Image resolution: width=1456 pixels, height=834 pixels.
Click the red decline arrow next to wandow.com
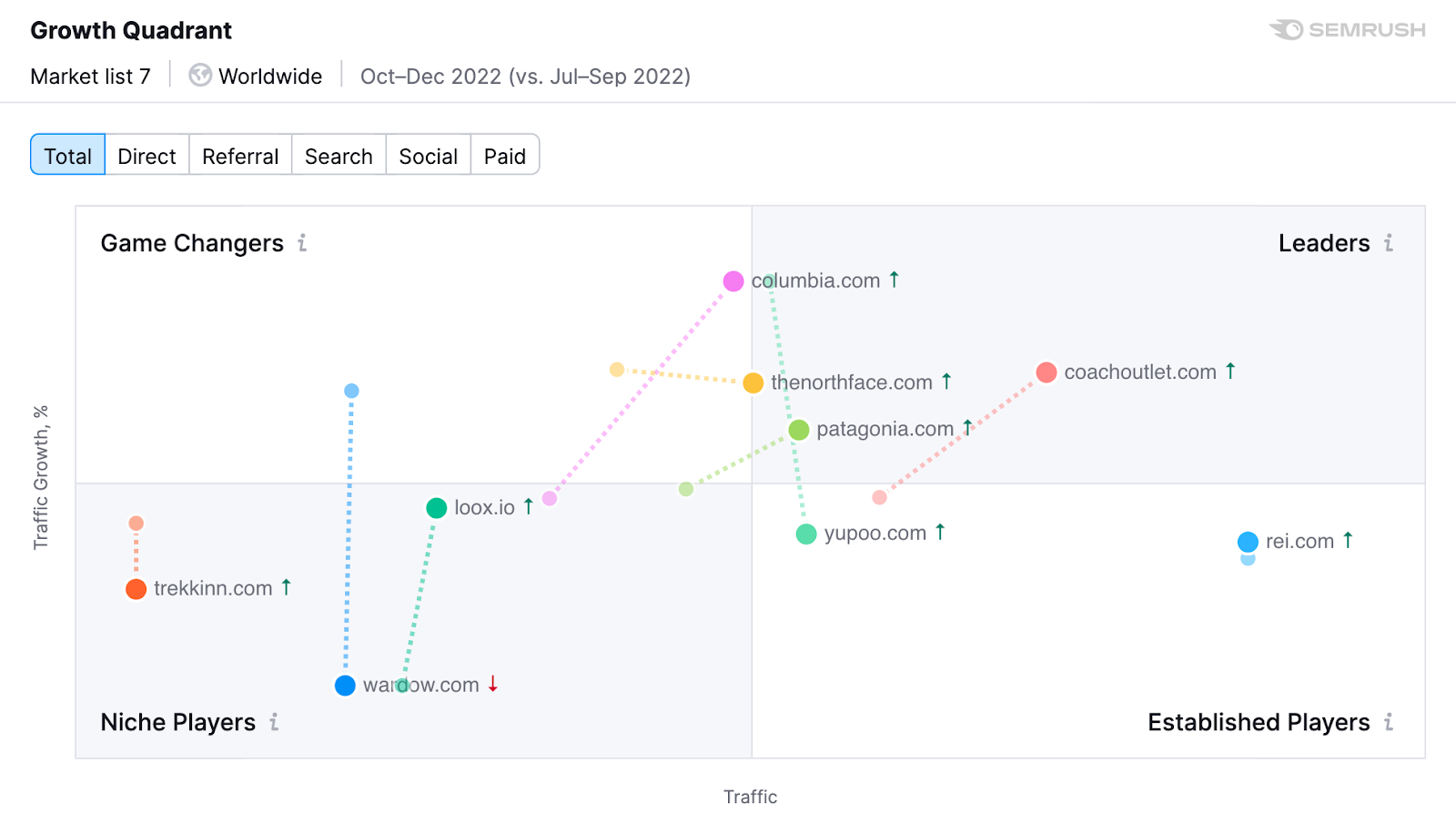[x=492, y=685]
